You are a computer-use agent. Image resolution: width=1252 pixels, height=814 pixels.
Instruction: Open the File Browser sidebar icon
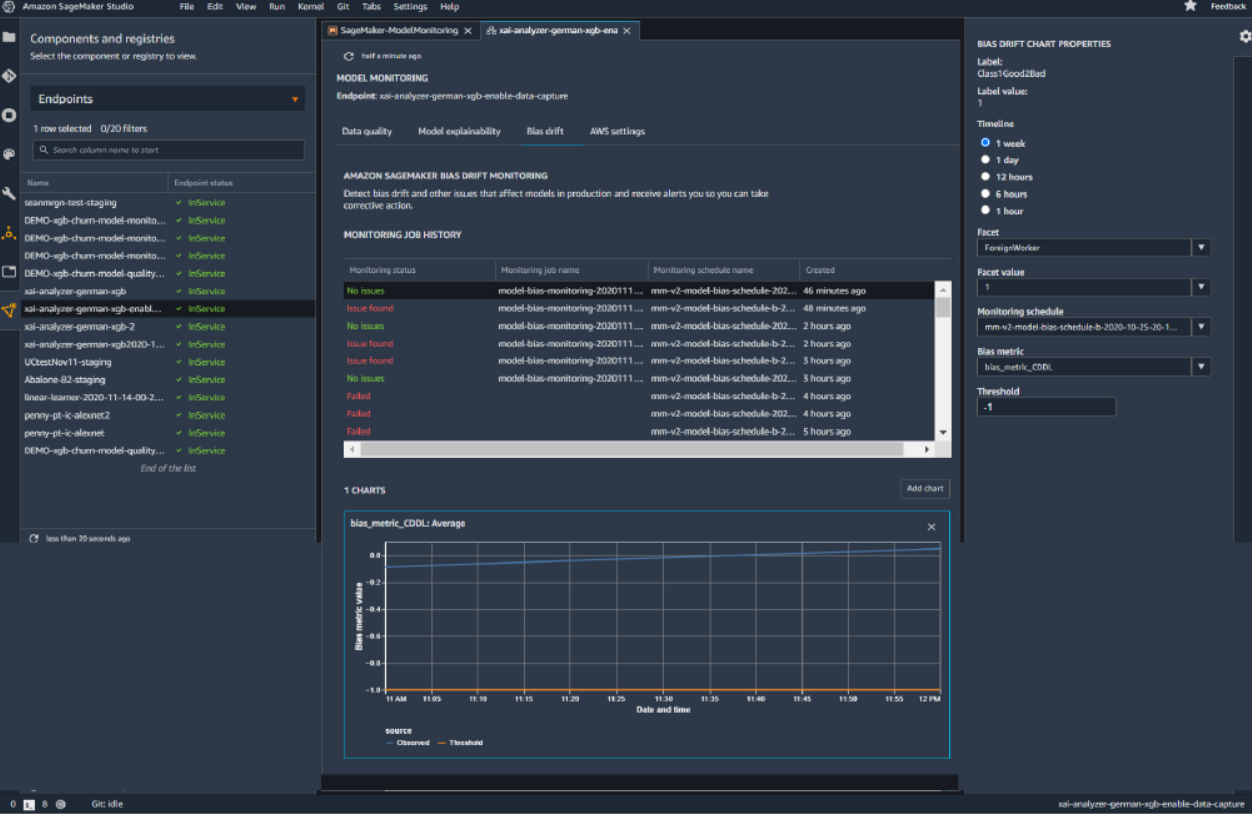point(9,38)
